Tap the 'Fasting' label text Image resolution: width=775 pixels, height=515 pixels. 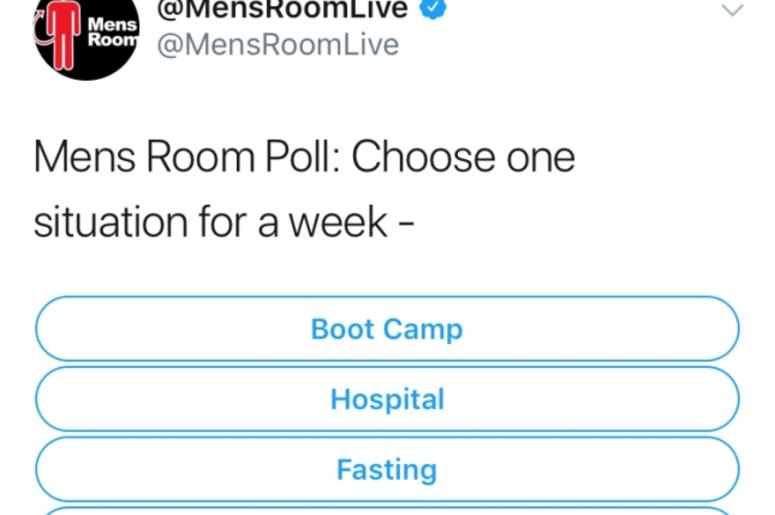387,470
